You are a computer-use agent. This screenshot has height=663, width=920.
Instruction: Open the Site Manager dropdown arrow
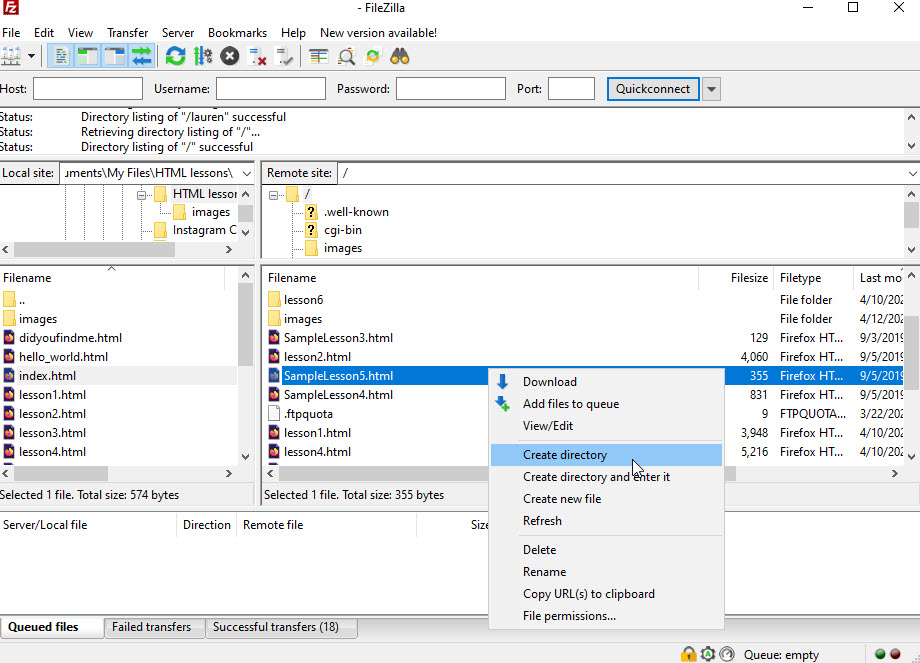click(x=31, y=57)
